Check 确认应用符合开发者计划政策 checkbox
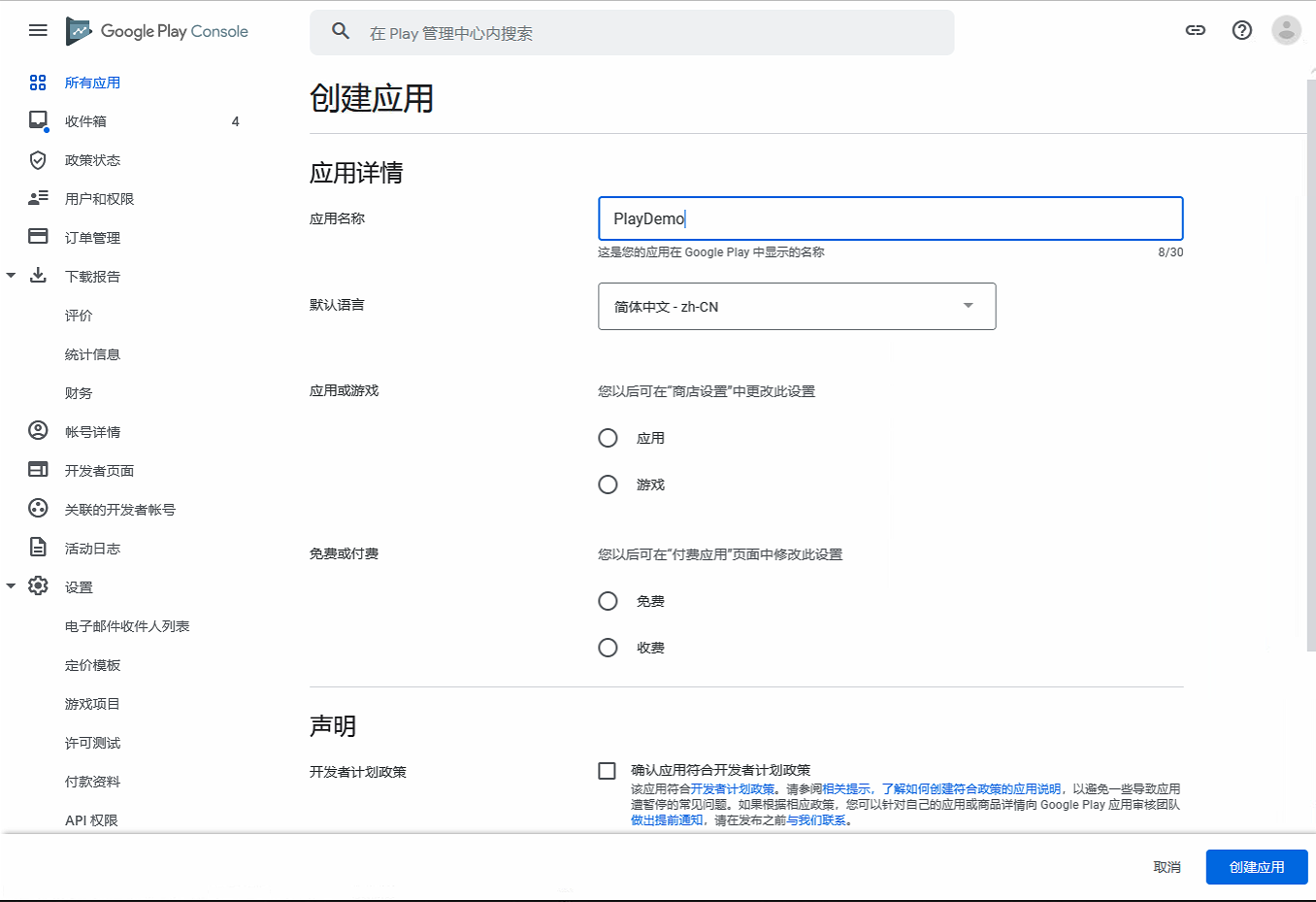Screen dimensions: 1316x902 [607, 771]
